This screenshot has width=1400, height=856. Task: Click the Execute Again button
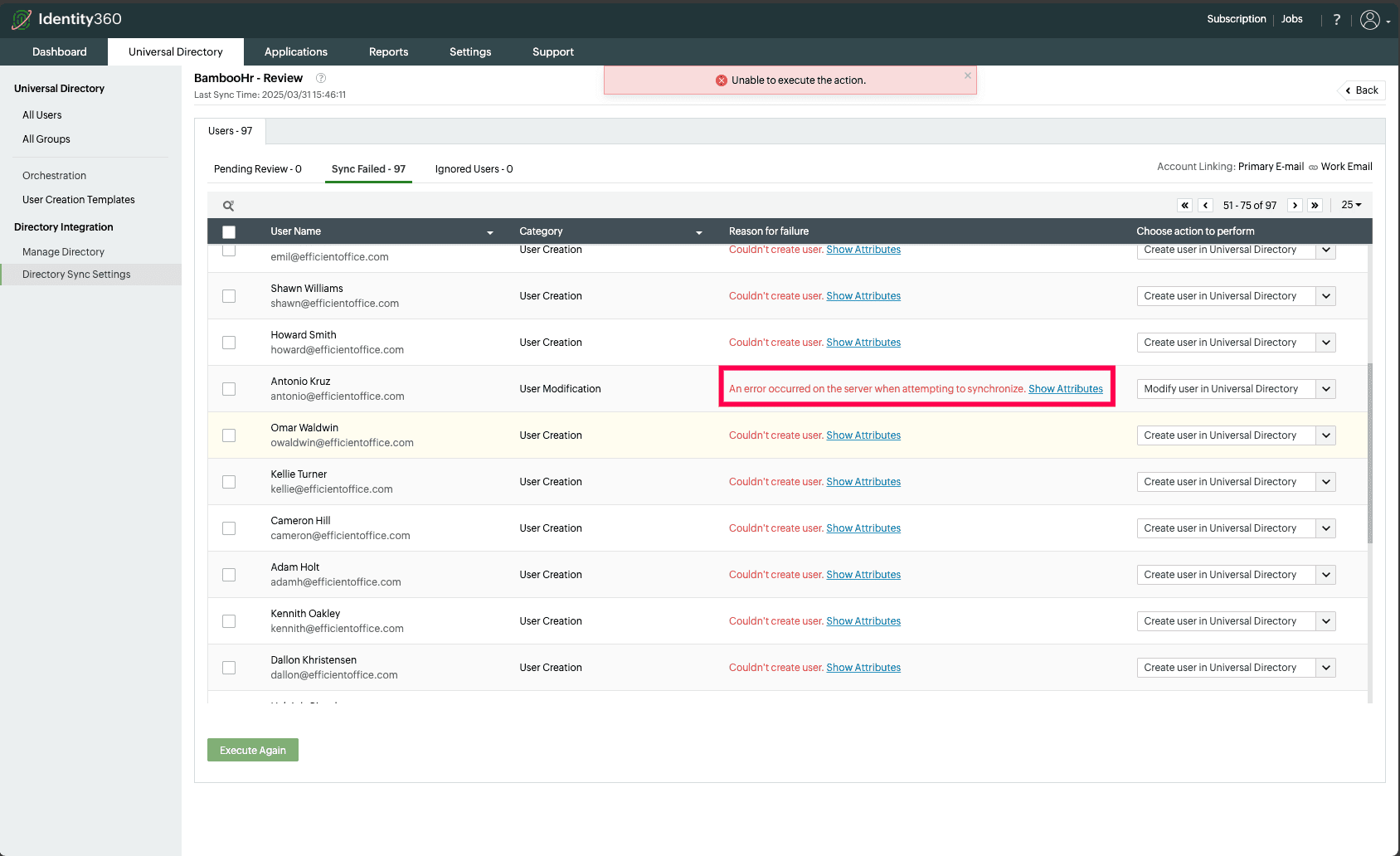tap(253, 750)
